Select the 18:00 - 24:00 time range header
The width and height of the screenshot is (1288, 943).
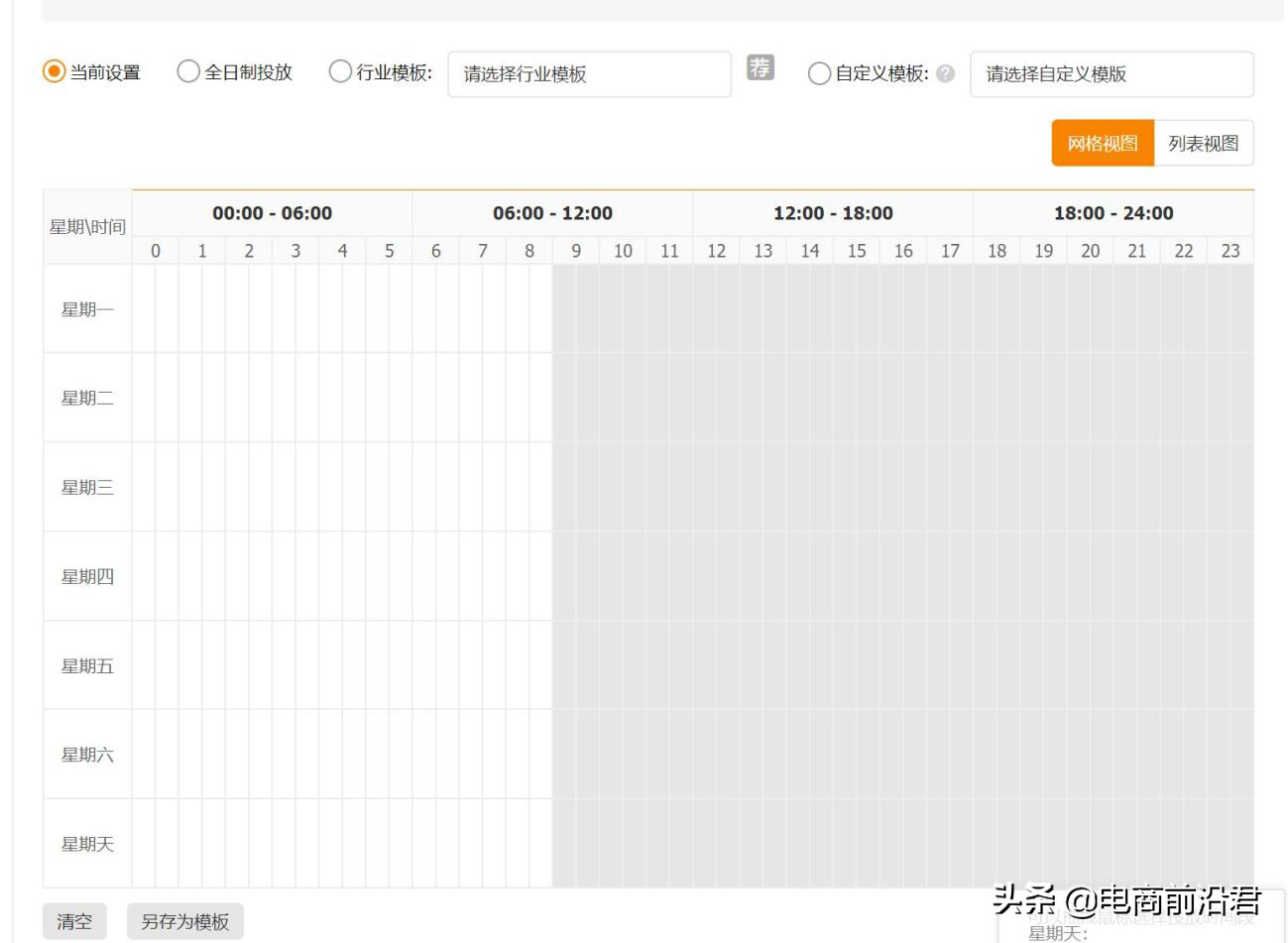(x=1113, y=213)
